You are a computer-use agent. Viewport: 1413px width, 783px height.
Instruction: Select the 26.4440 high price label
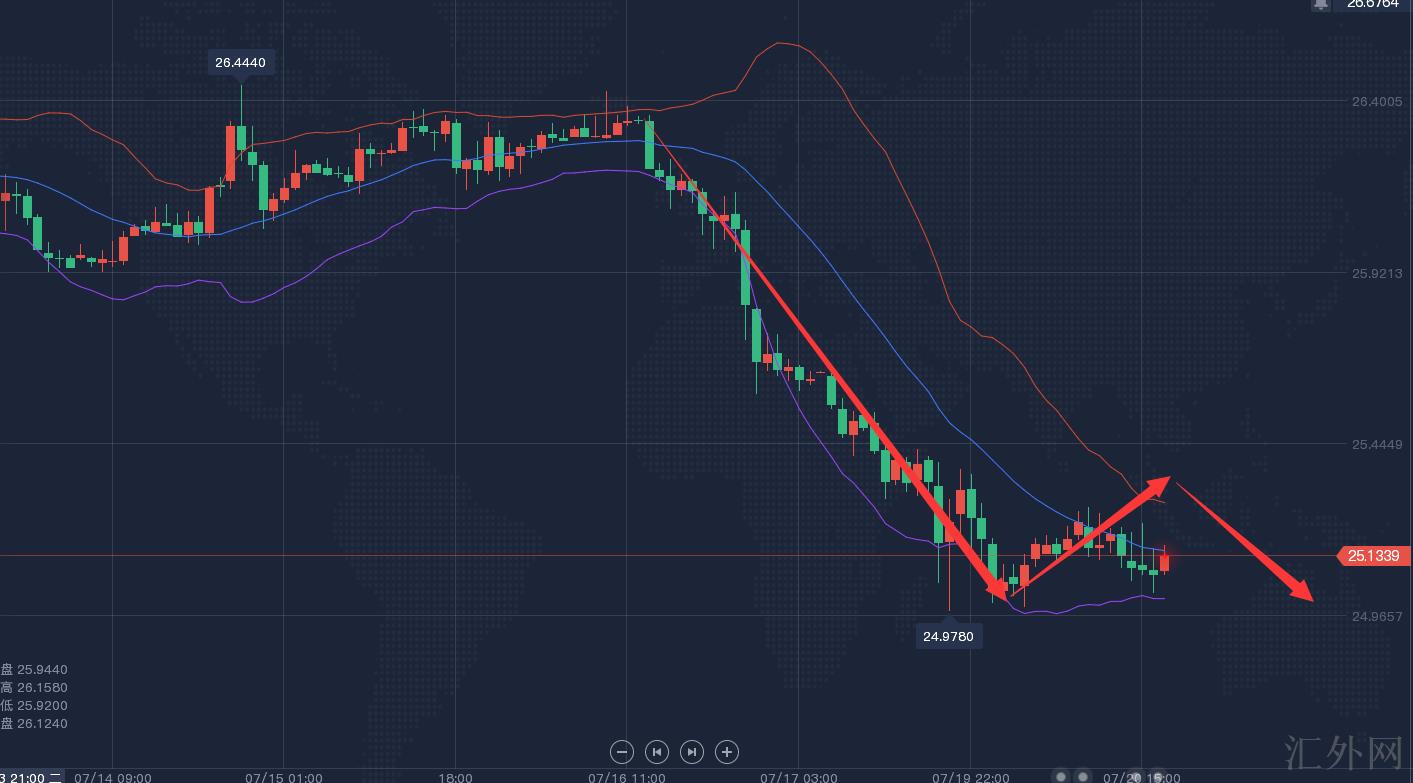click(240, 63)
